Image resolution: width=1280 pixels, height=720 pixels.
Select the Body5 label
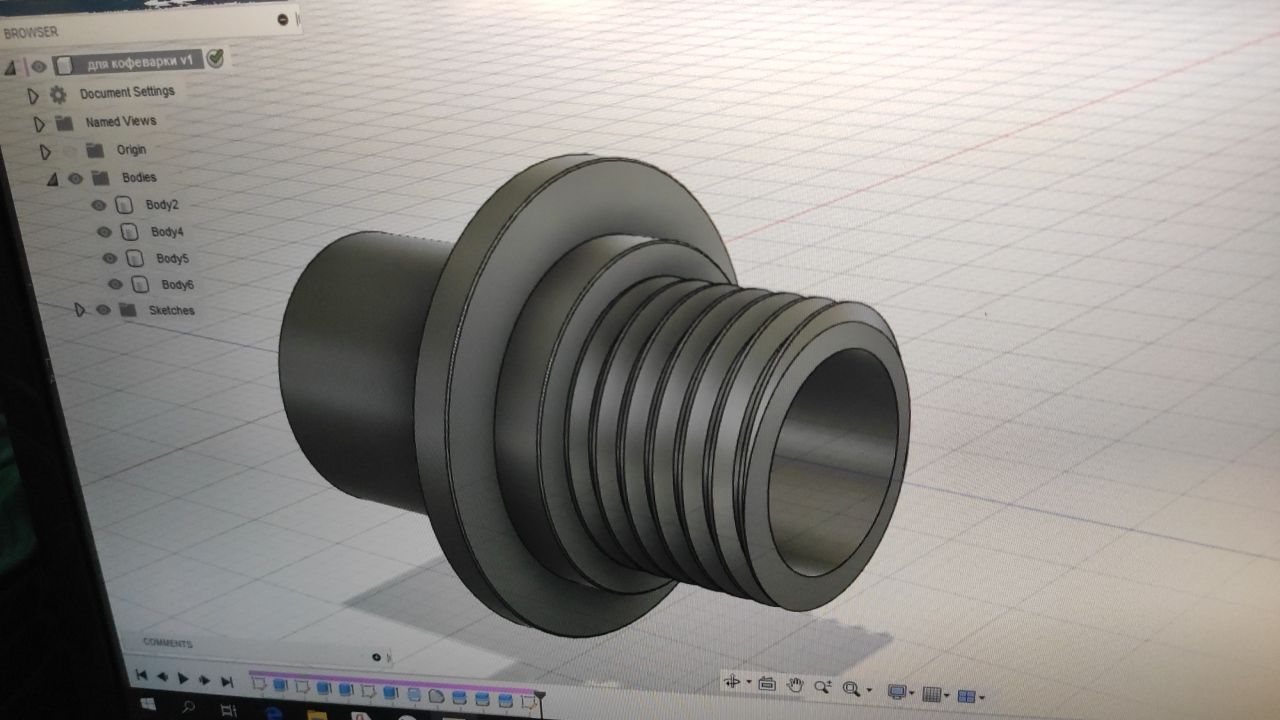pos(172,258)
